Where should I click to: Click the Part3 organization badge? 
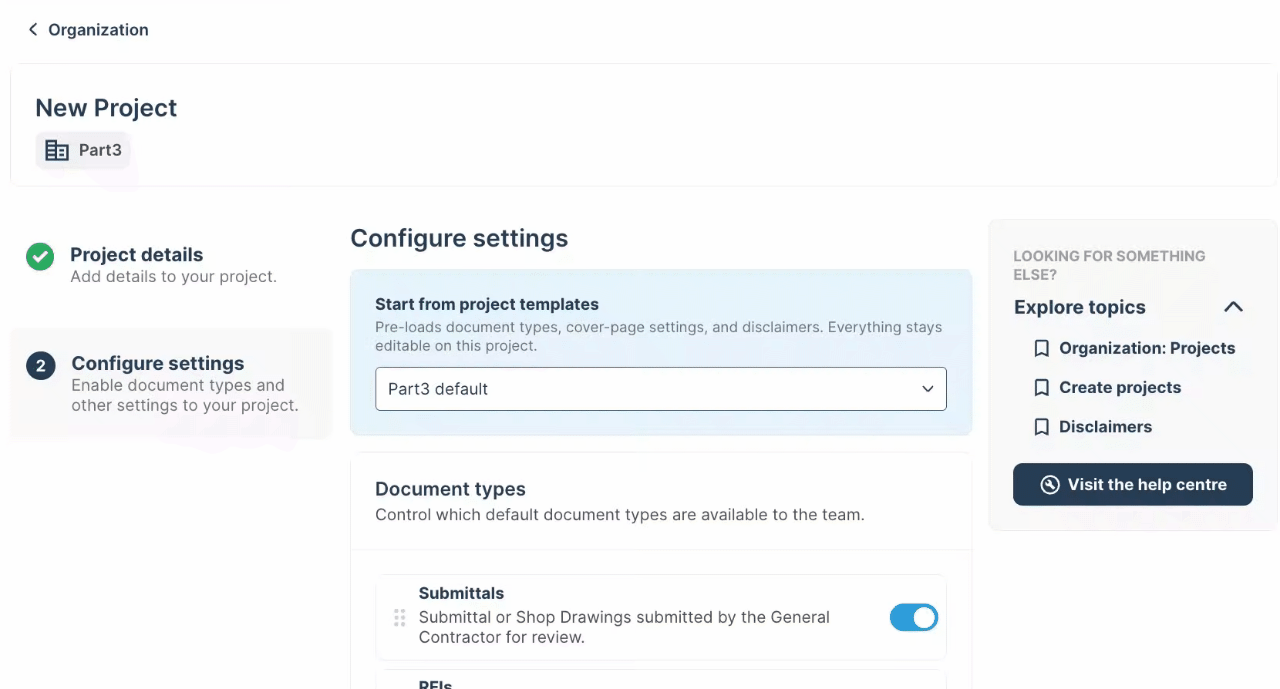[x=83, y=151]
